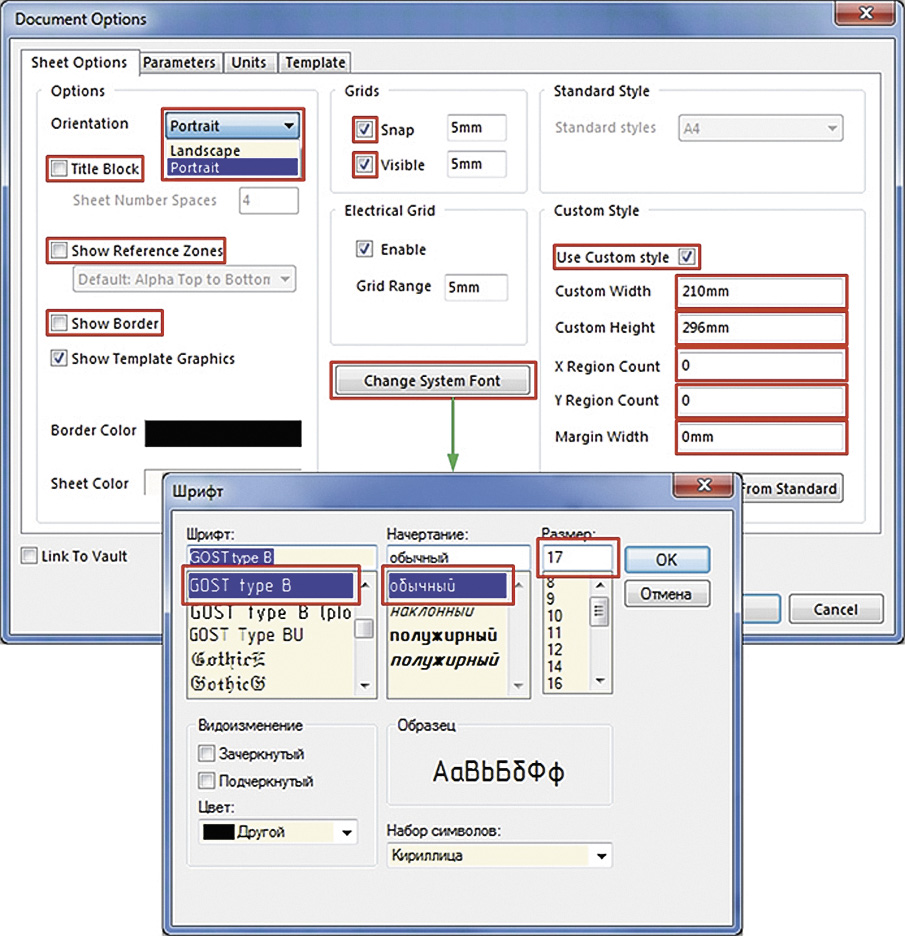Toggle the Show Border checkbox
The width and height of the screenshot is (905, 936).
point(59,323)
